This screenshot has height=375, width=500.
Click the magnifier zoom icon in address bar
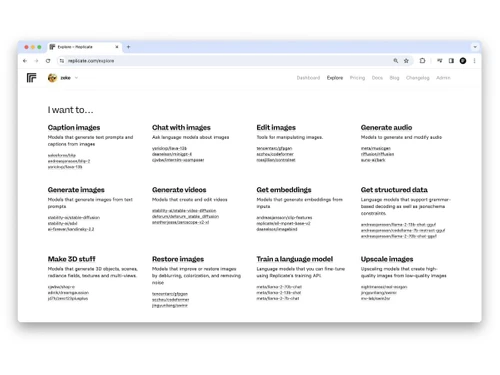coord(396,61)
